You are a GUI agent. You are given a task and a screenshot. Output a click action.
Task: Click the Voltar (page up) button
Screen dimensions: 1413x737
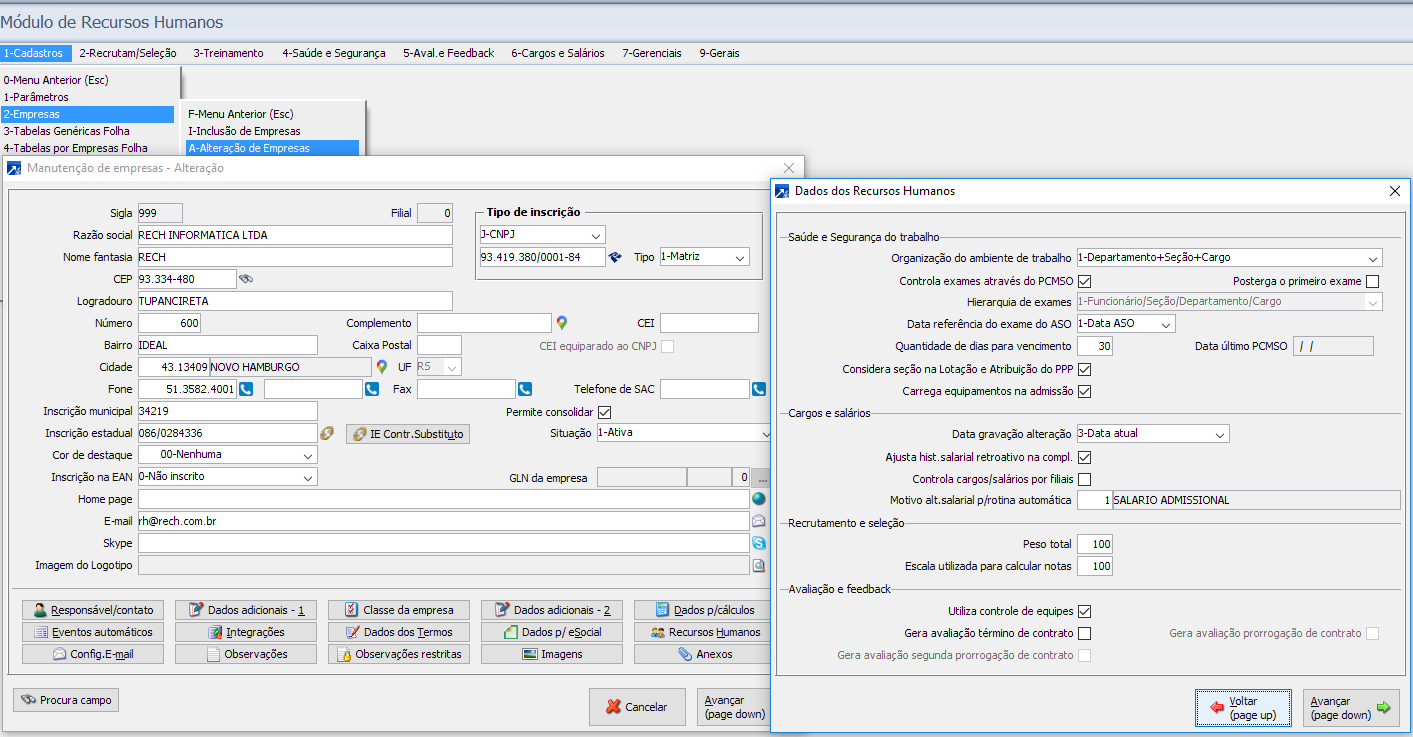(x=1243, y=708)
